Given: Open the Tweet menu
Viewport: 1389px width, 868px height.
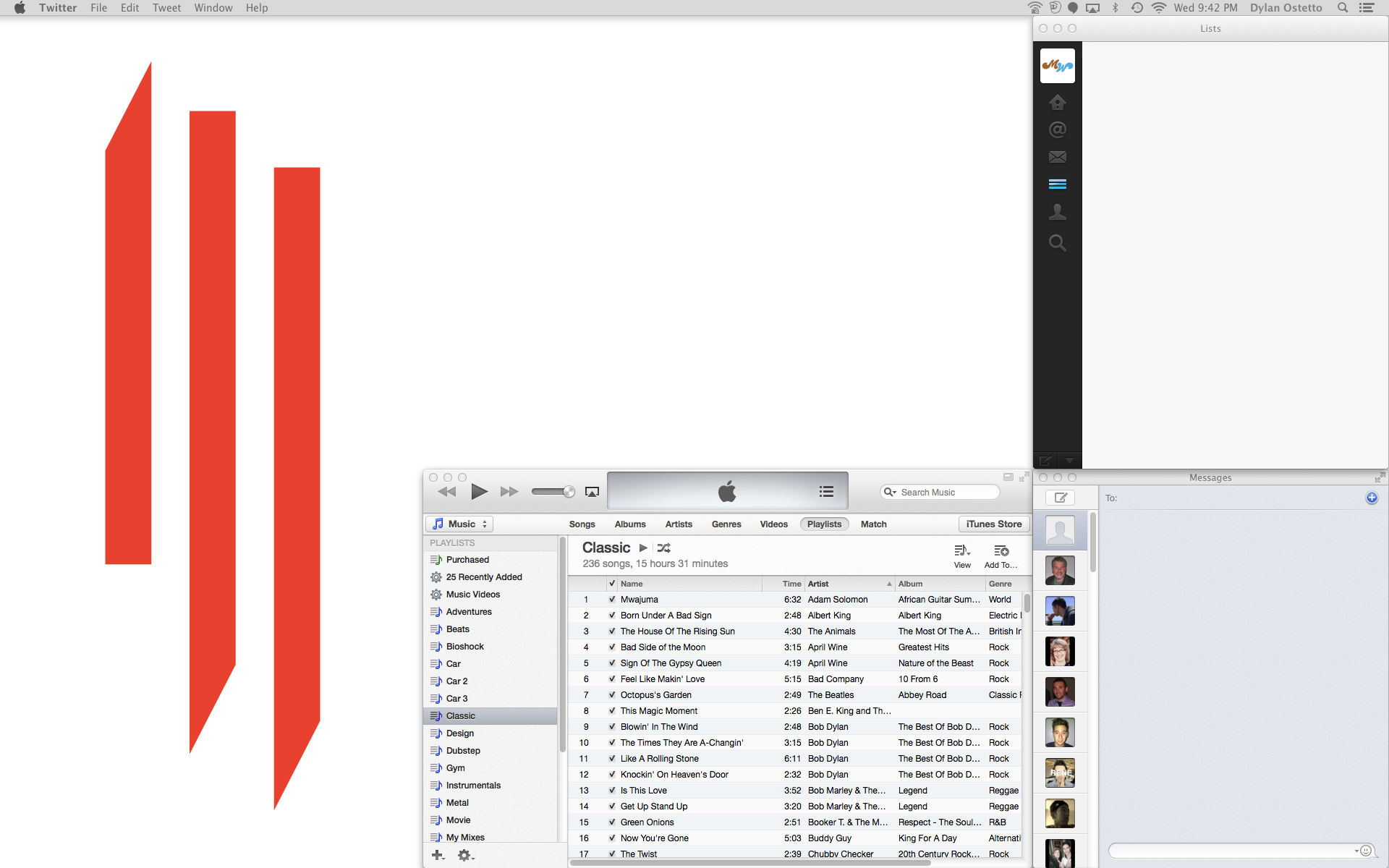Looking at the screenshot, I should [166, 8].
